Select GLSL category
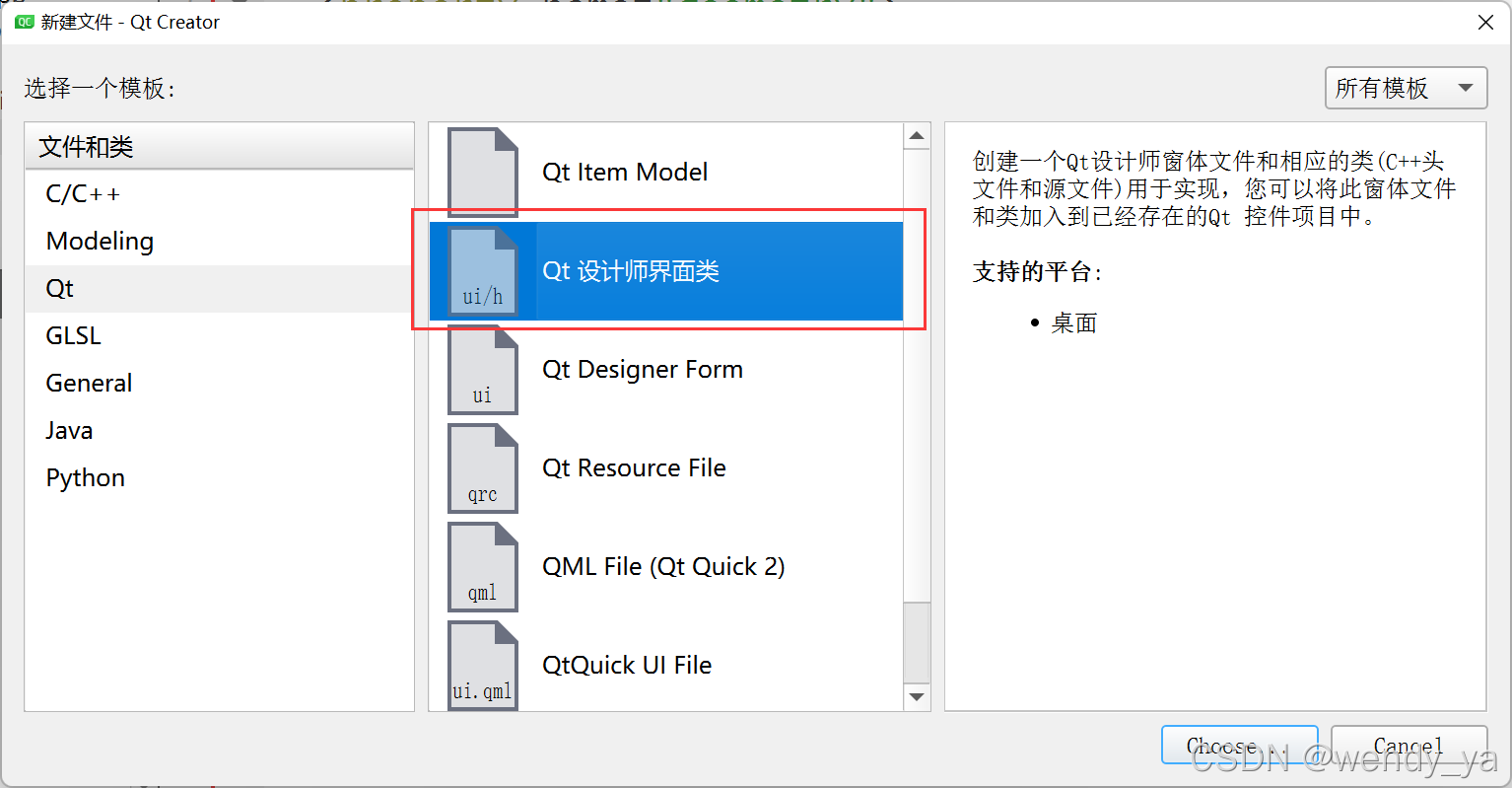Image resolution: width=1512 pixels, height=788 pixels. tap(219, 335)
